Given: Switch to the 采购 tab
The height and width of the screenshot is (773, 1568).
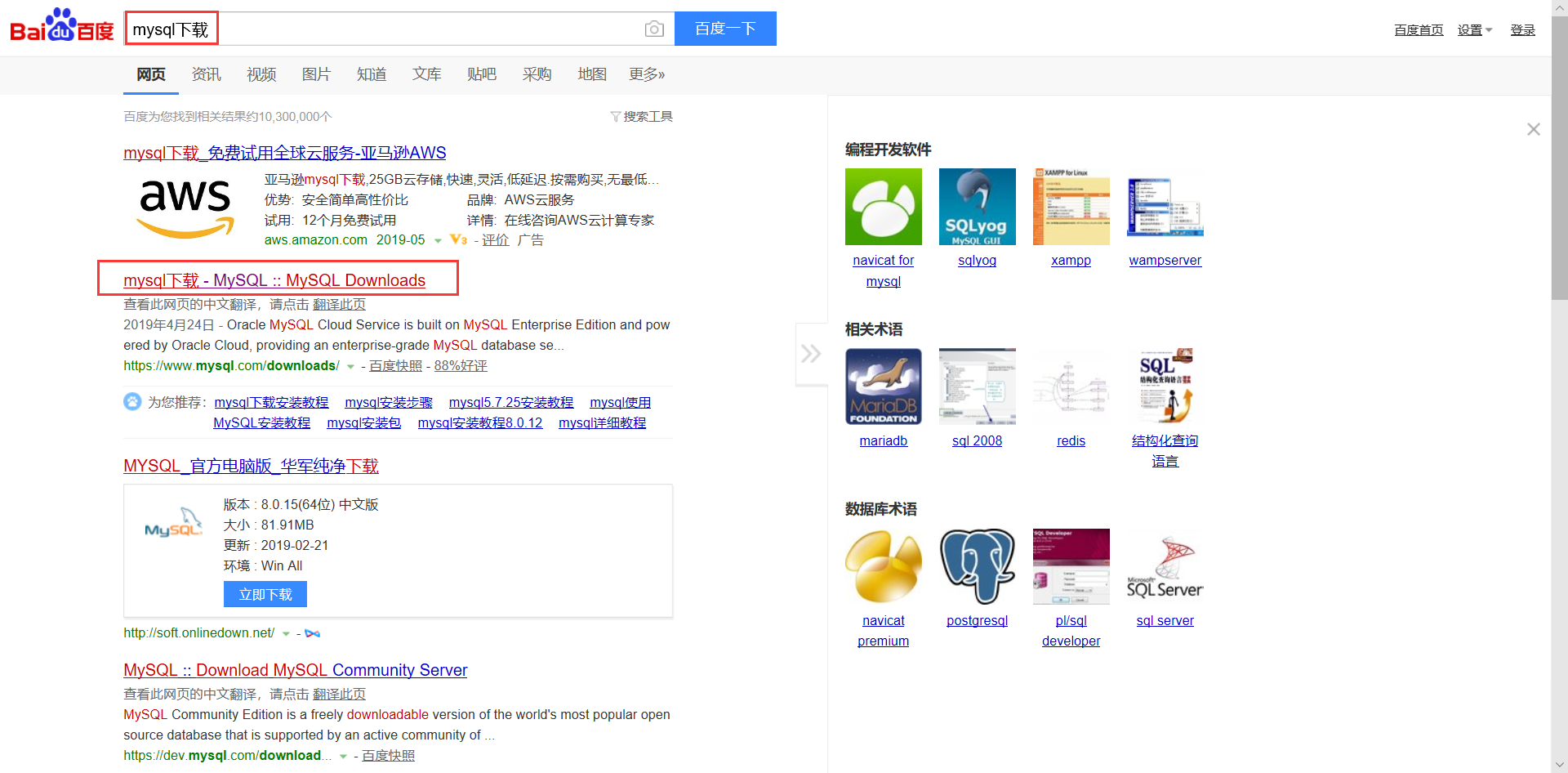Looking at the screenshot, I should pos(537,74).
